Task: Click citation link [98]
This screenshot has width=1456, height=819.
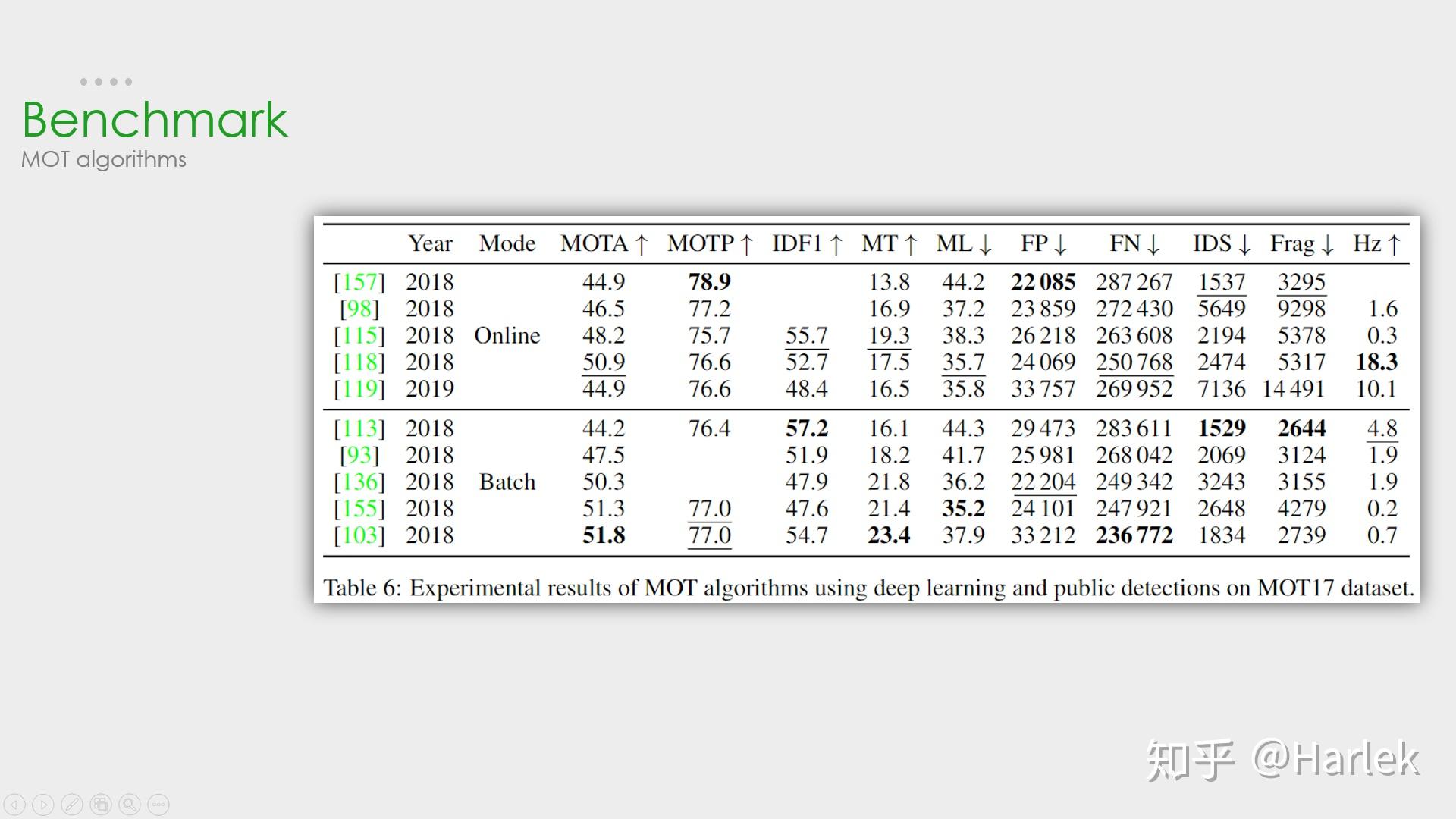Action: click(x=359, y=309)
